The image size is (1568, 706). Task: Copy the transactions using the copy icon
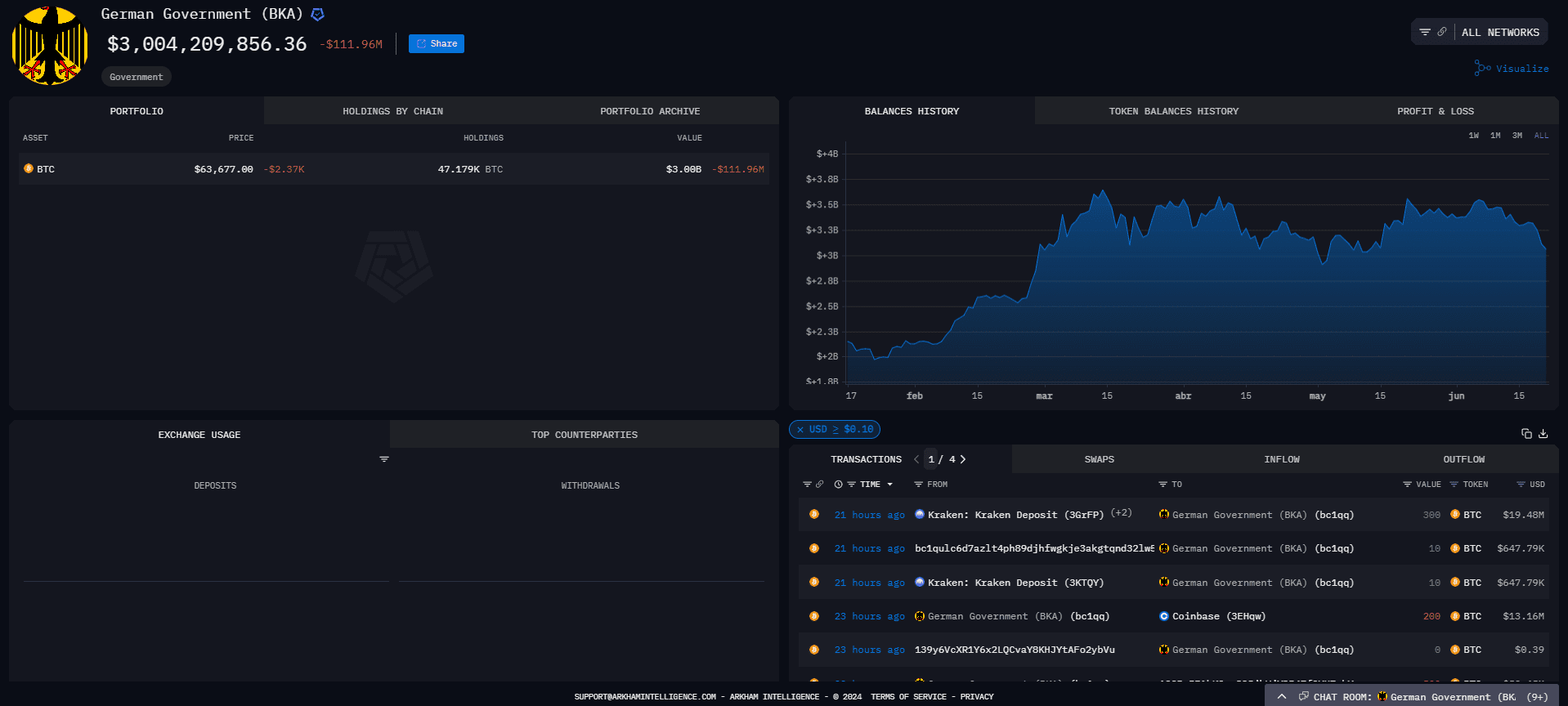pos(1526,433)
